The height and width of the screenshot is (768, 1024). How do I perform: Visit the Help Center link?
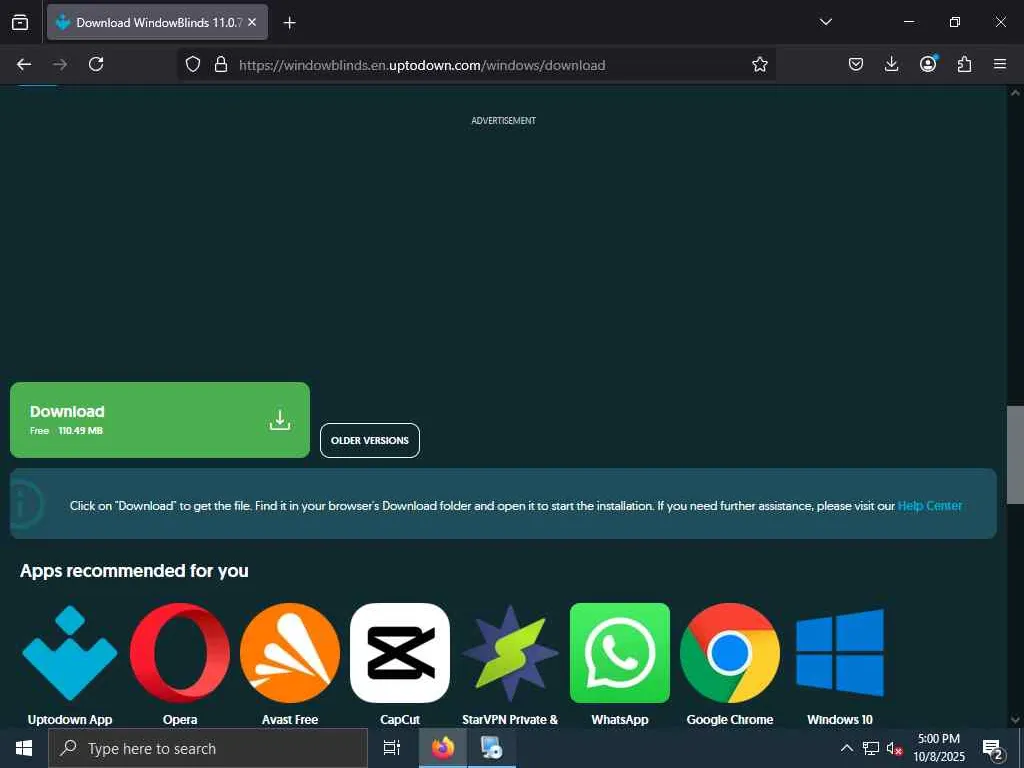tap(930, 505)
